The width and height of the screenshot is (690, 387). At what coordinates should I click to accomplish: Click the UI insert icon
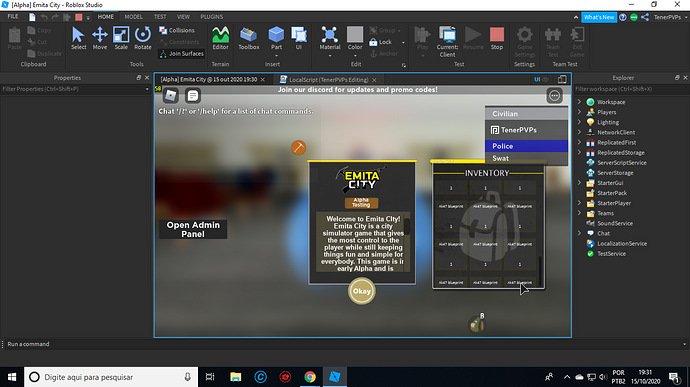tap(299, 38)
